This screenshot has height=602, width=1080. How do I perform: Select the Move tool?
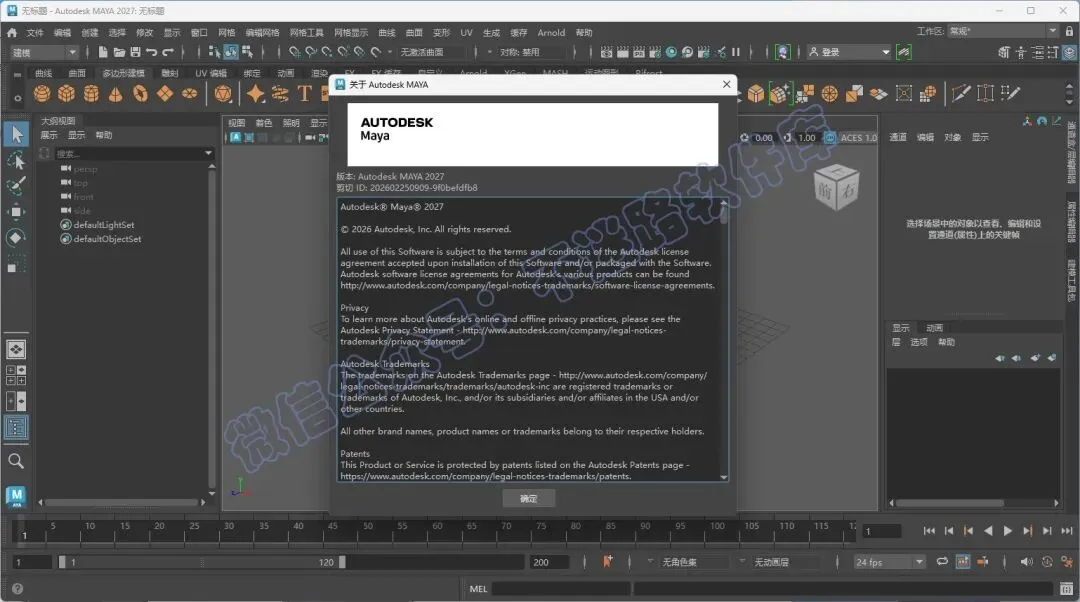(x=17, y=211)
